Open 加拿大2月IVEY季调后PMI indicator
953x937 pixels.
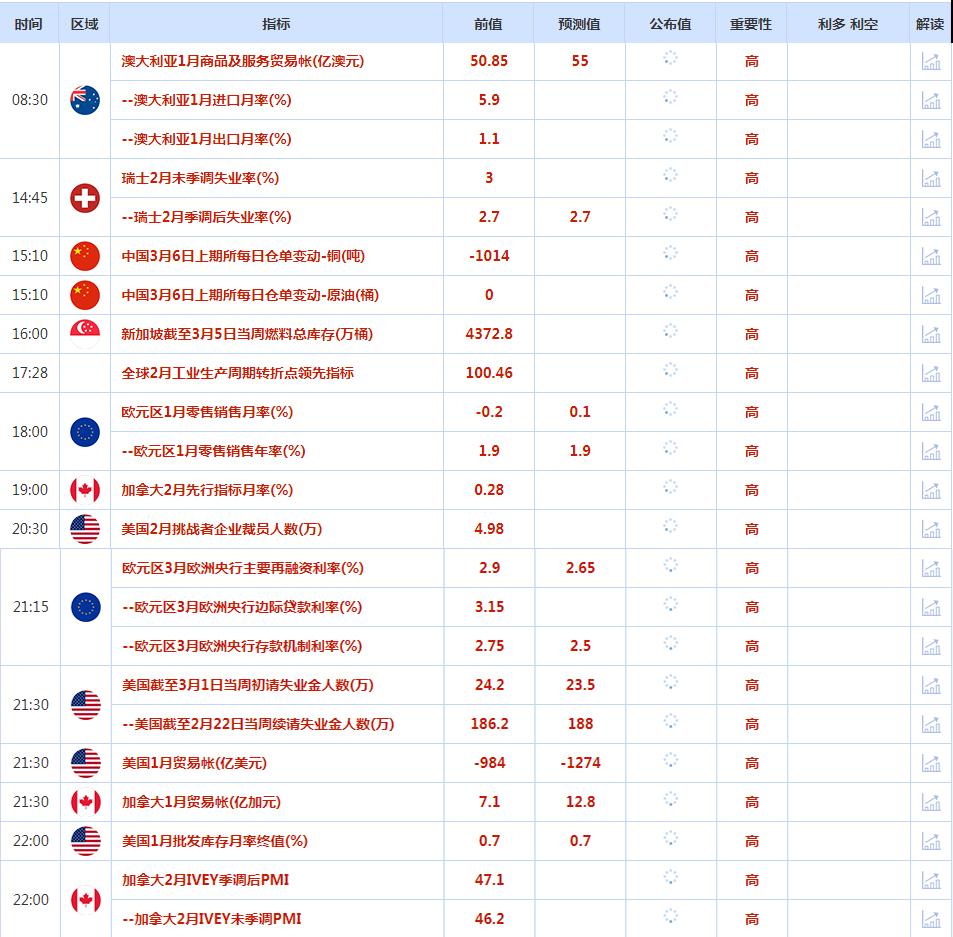[x=205, y=880]
